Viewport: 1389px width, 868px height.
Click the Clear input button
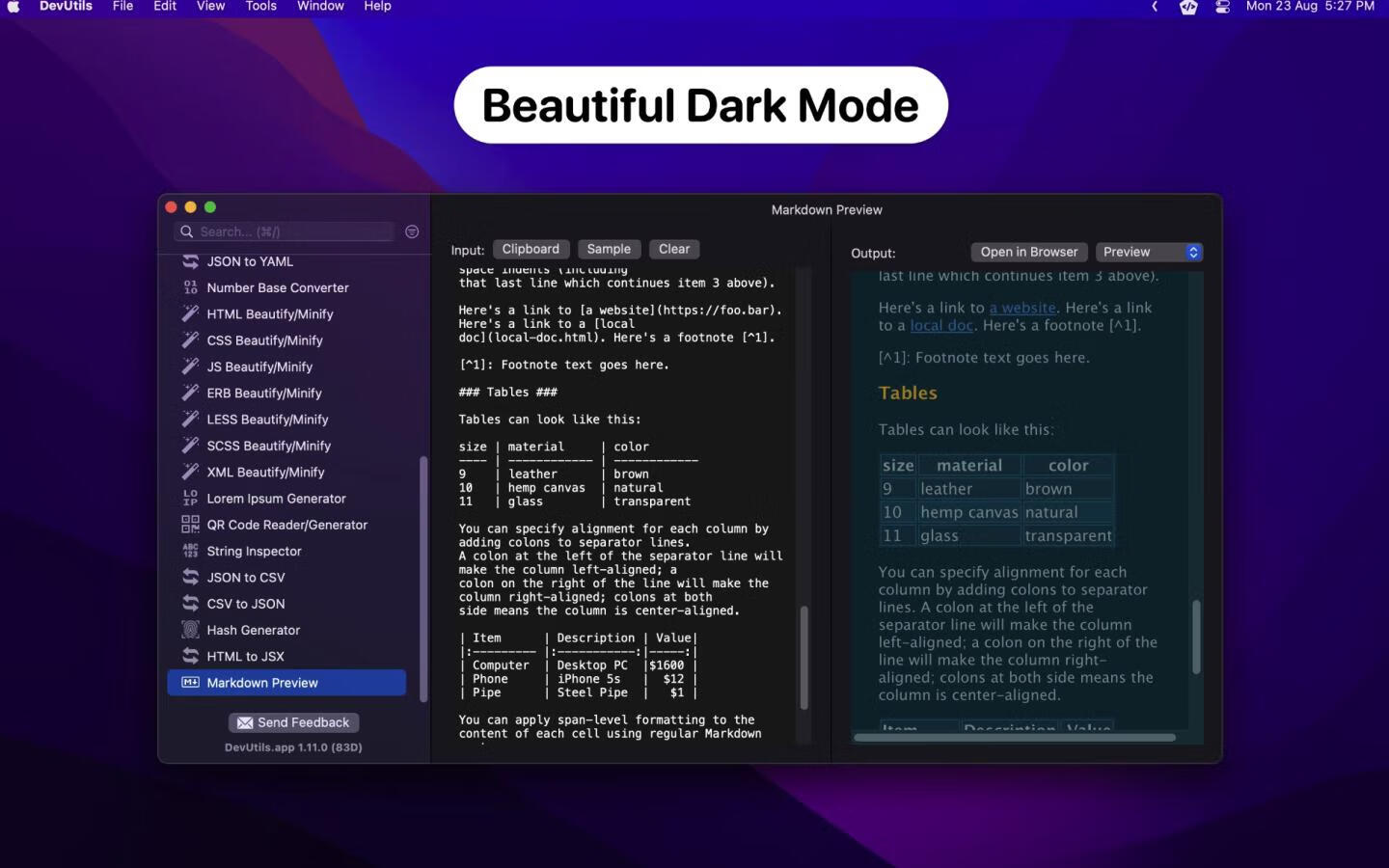pyautogui.click(x=674, y=249)
